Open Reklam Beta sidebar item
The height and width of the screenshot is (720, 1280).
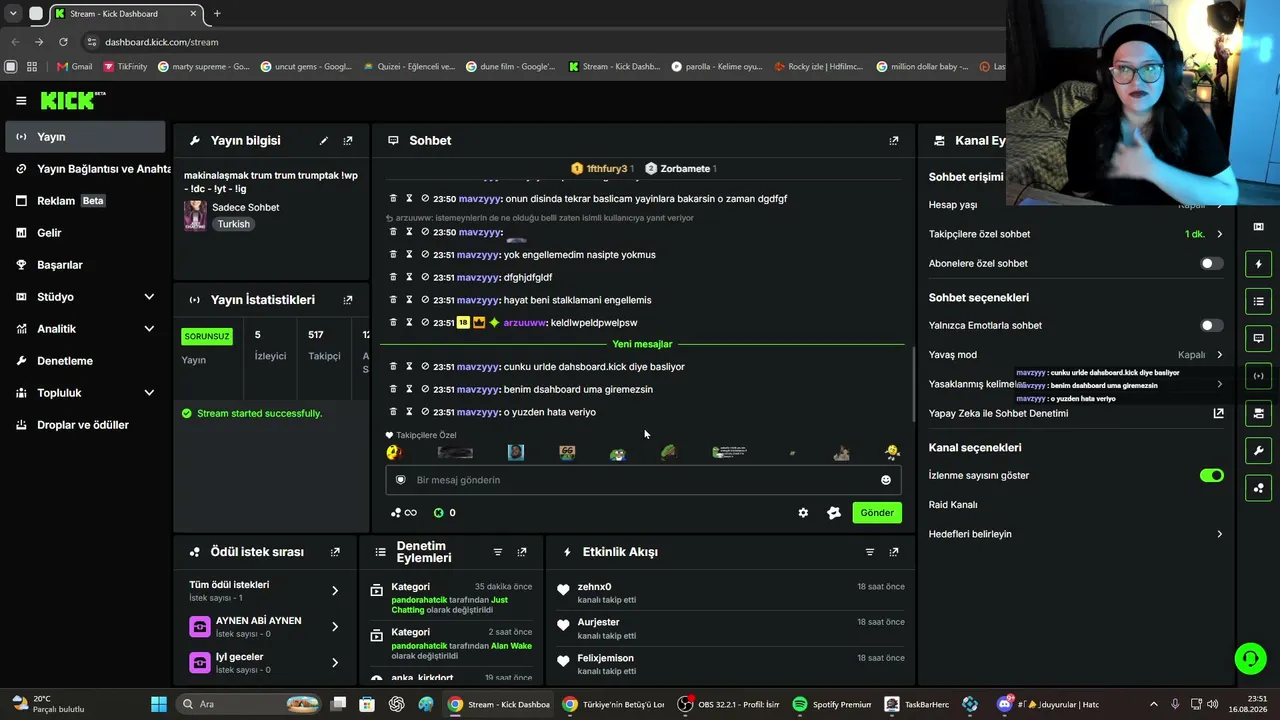[x=85, y=201]
